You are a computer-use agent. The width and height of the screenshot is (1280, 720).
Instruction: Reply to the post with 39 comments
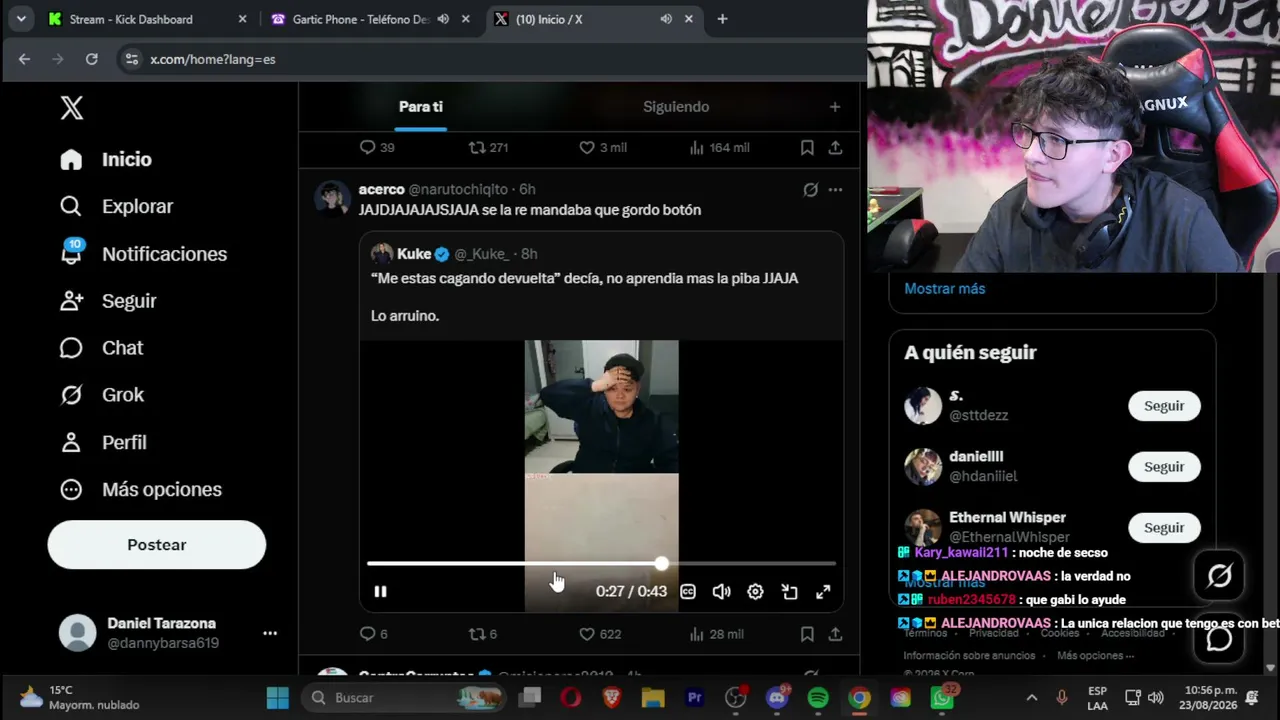click(377, 147)
